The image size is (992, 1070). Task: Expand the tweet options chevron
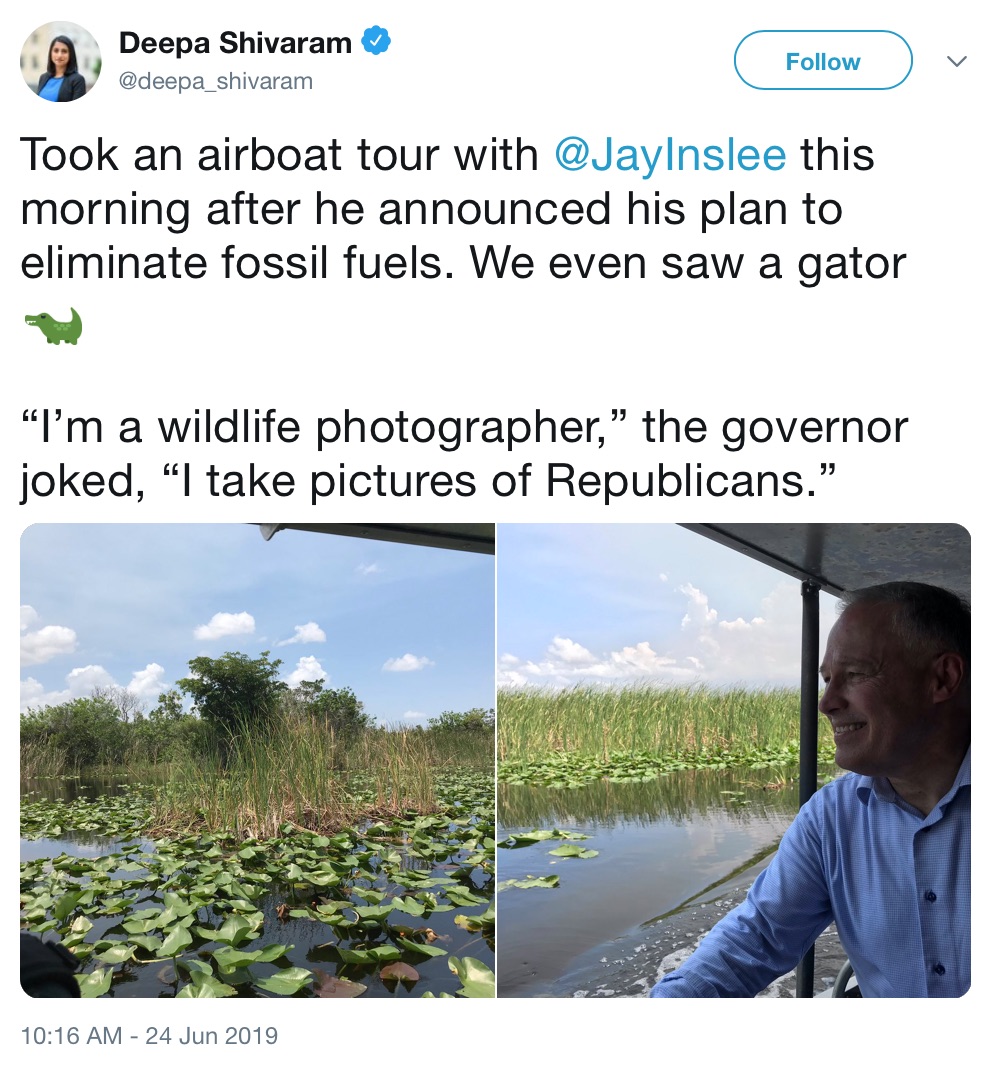click(957, 61)
